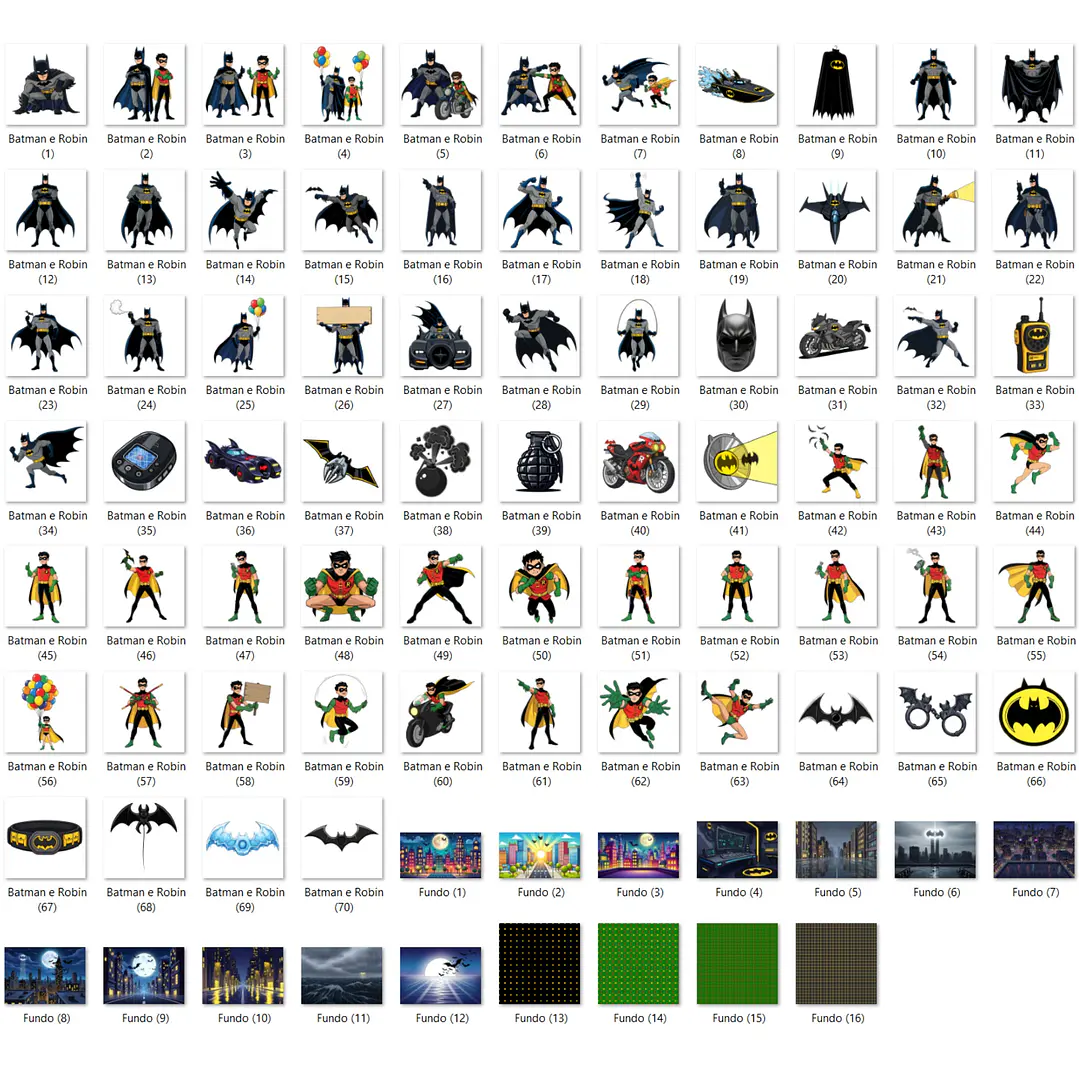Click Fundo (6) bat-signal skyline background

pyautogui.click(x=935, y=850)
